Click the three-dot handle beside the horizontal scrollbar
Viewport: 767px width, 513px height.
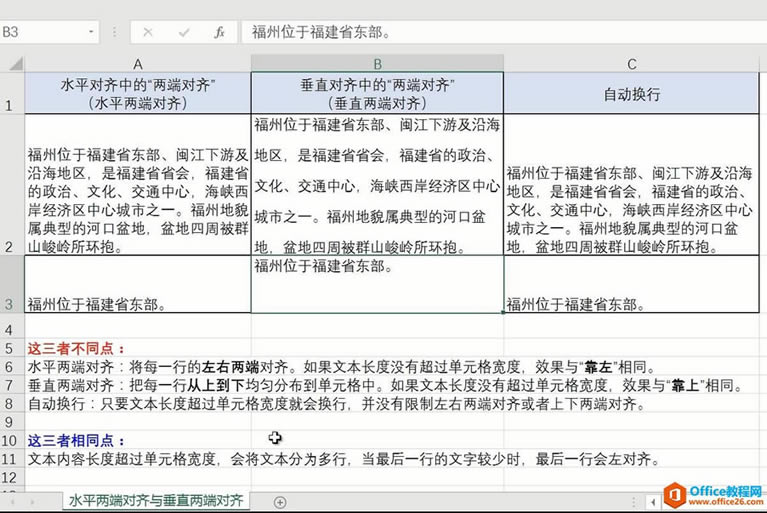pos(633,502)
